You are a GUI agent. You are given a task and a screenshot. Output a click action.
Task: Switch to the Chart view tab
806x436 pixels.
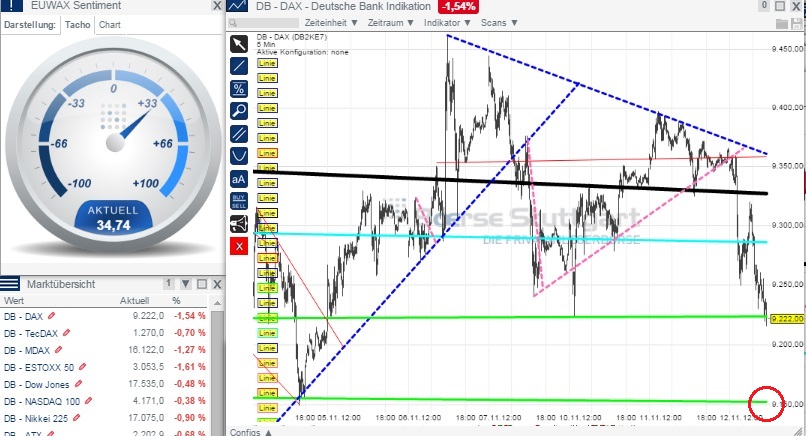click(109, 25)
